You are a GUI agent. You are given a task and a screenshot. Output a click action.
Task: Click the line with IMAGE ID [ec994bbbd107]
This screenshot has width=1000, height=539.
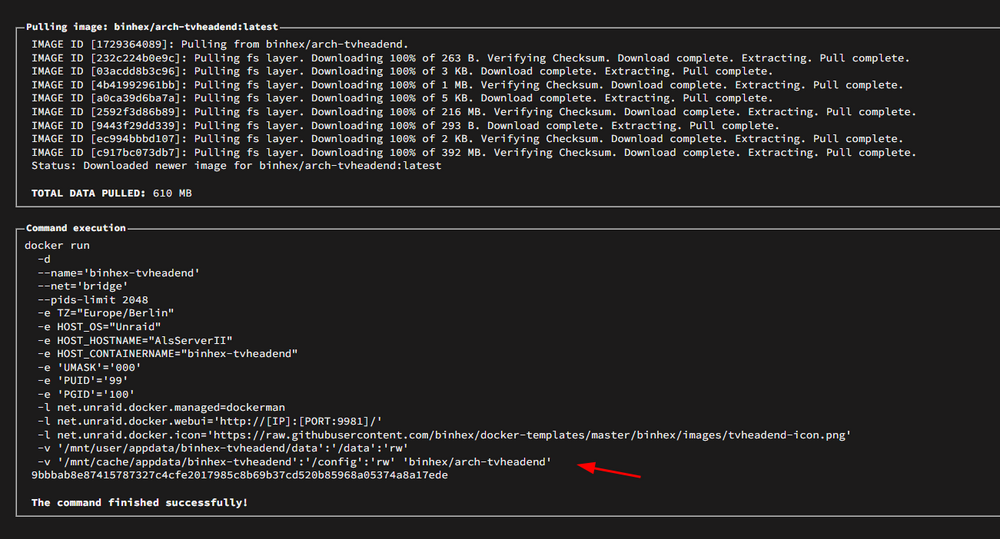click(467, 138)
